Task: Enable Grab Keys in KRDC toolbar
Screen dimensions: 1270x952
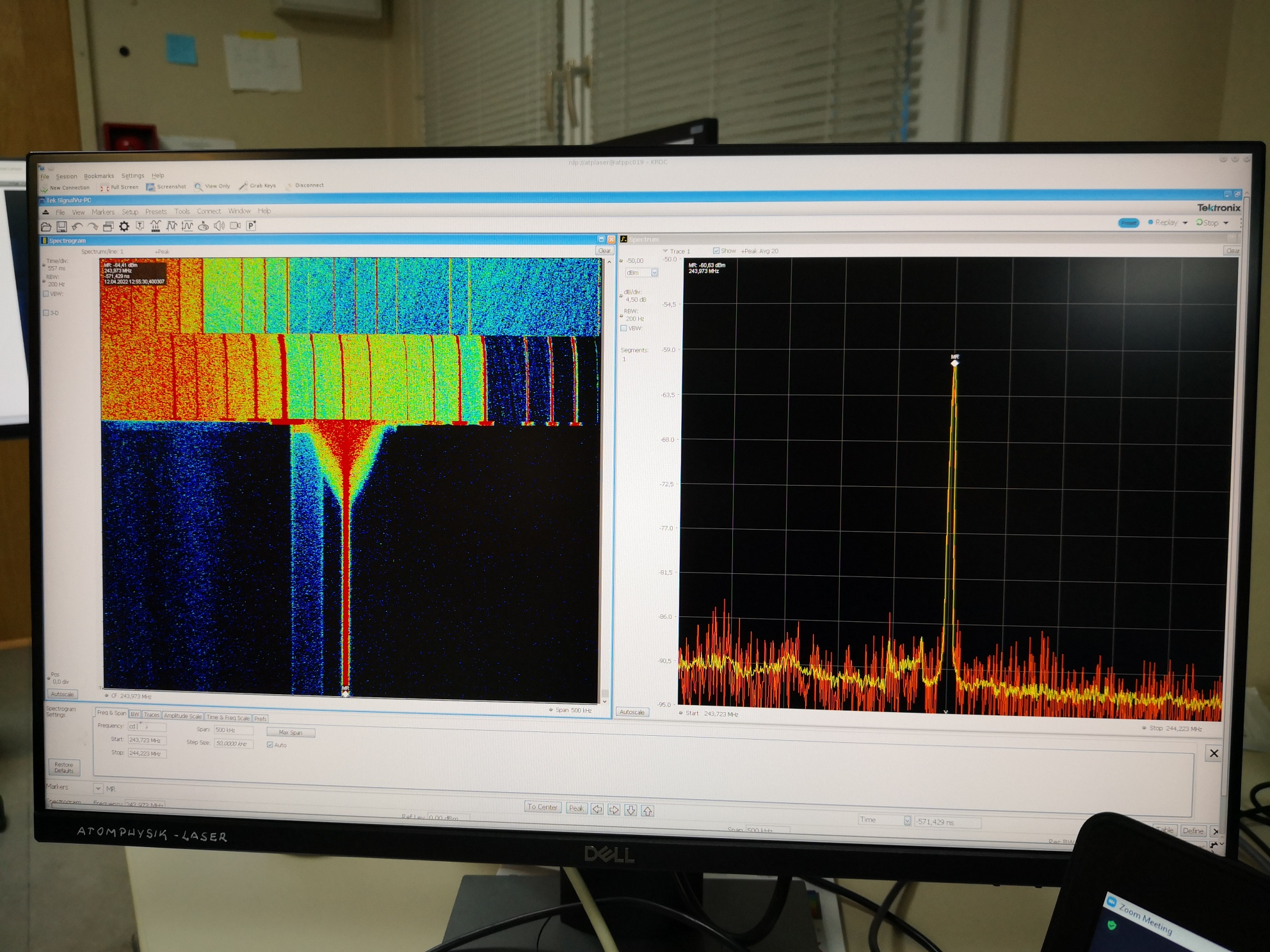Action: coord(257,186)
